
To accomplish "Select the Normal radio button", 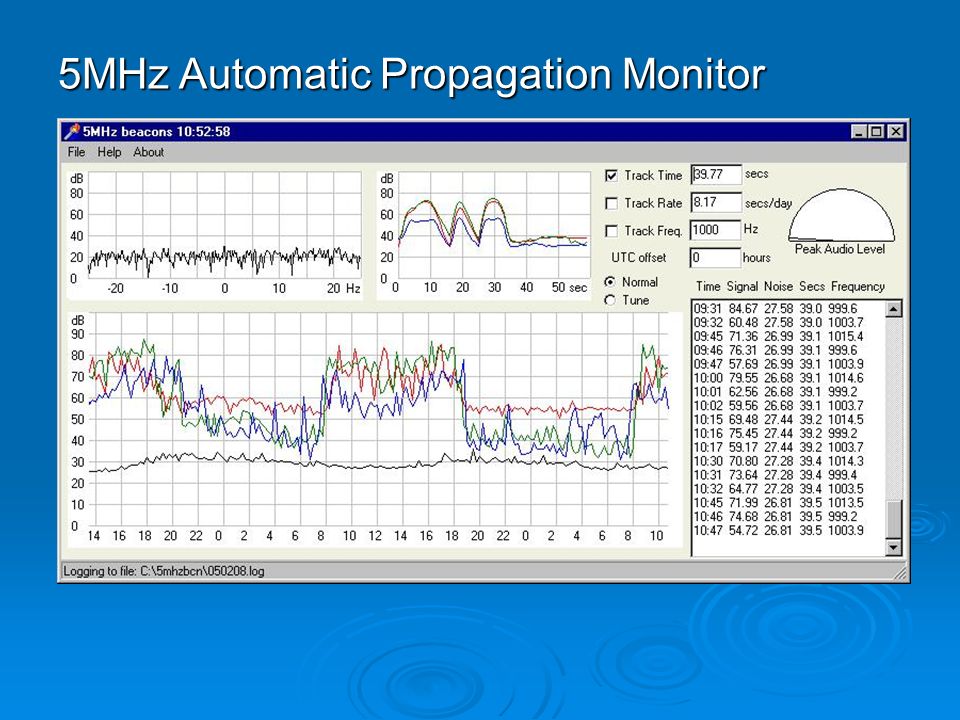I will 610,282.
